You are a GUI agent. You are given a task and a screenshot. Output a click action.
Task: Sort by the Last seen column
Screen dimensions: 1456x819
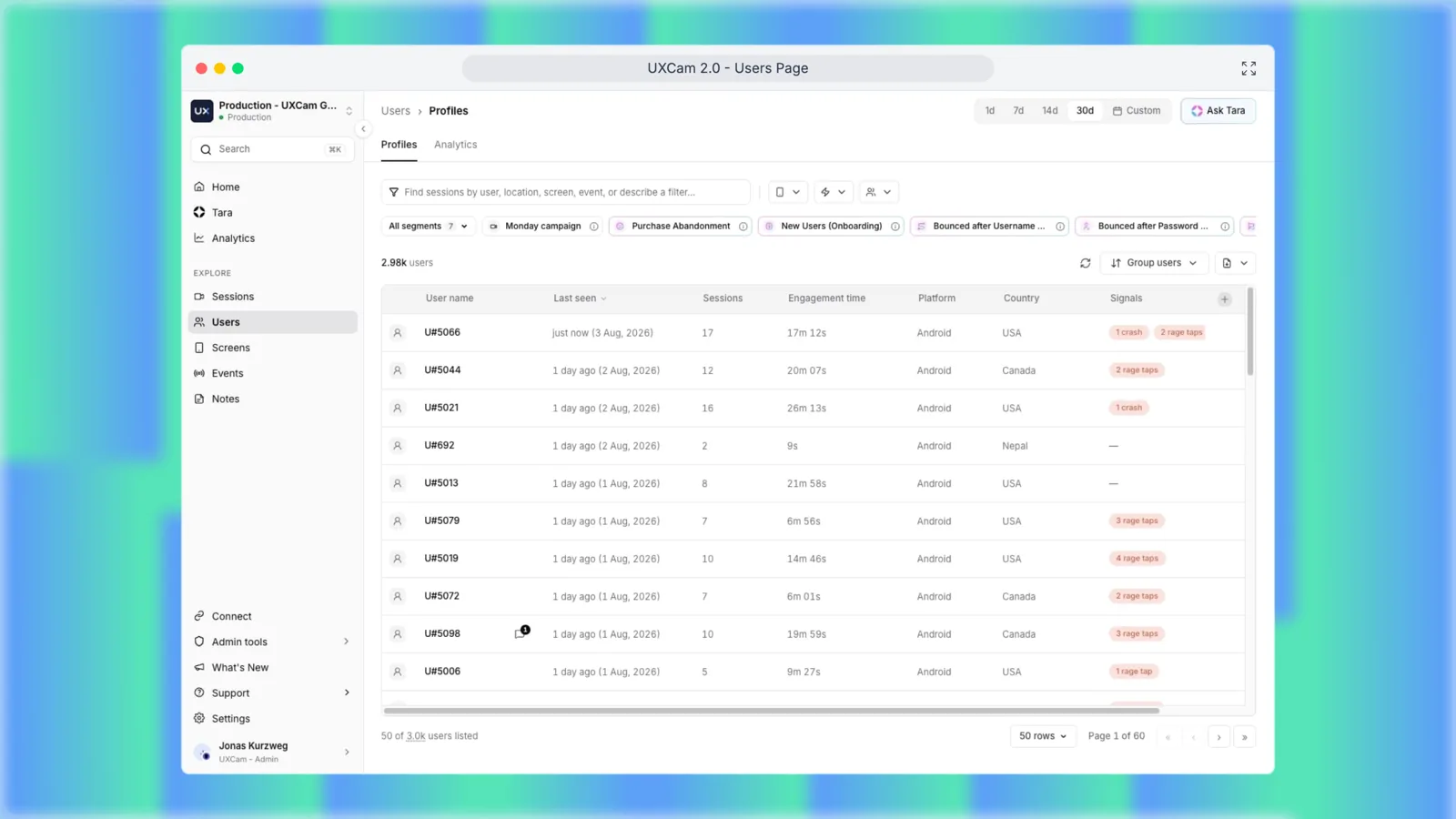pyautogui.click(x=580, y=298)
